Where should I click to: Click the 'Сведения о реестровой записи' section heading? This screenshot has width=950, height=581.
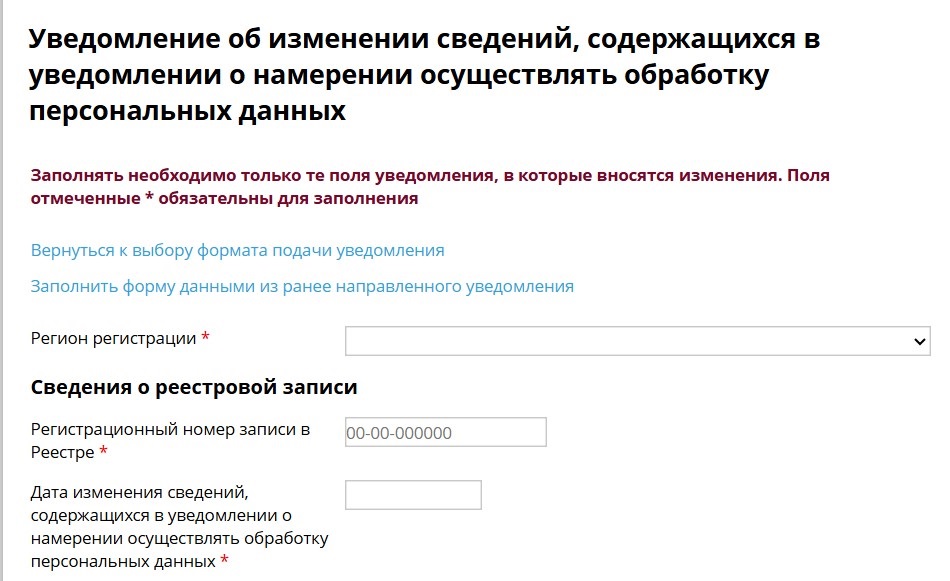[194, 387]
